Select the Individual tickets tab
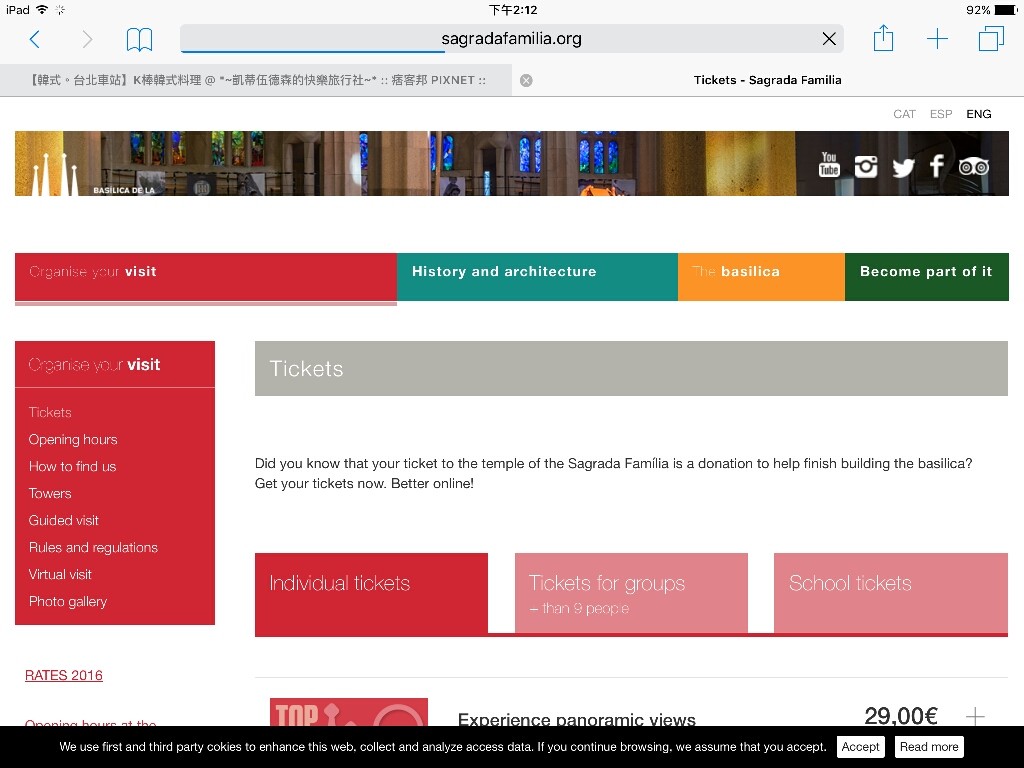1024x768 pixels. (x=371, y=593)
